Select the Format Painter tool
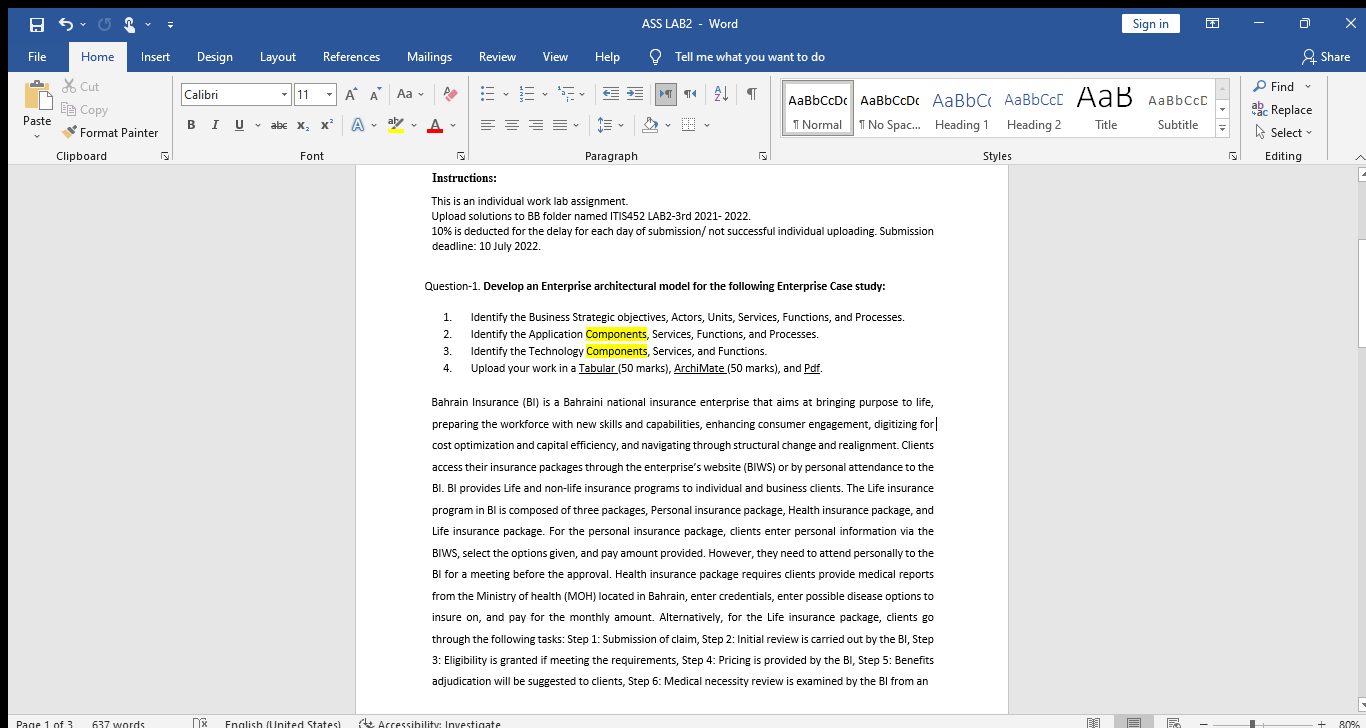Viewport: 1366px width, 728px height. tap(110, 132)
